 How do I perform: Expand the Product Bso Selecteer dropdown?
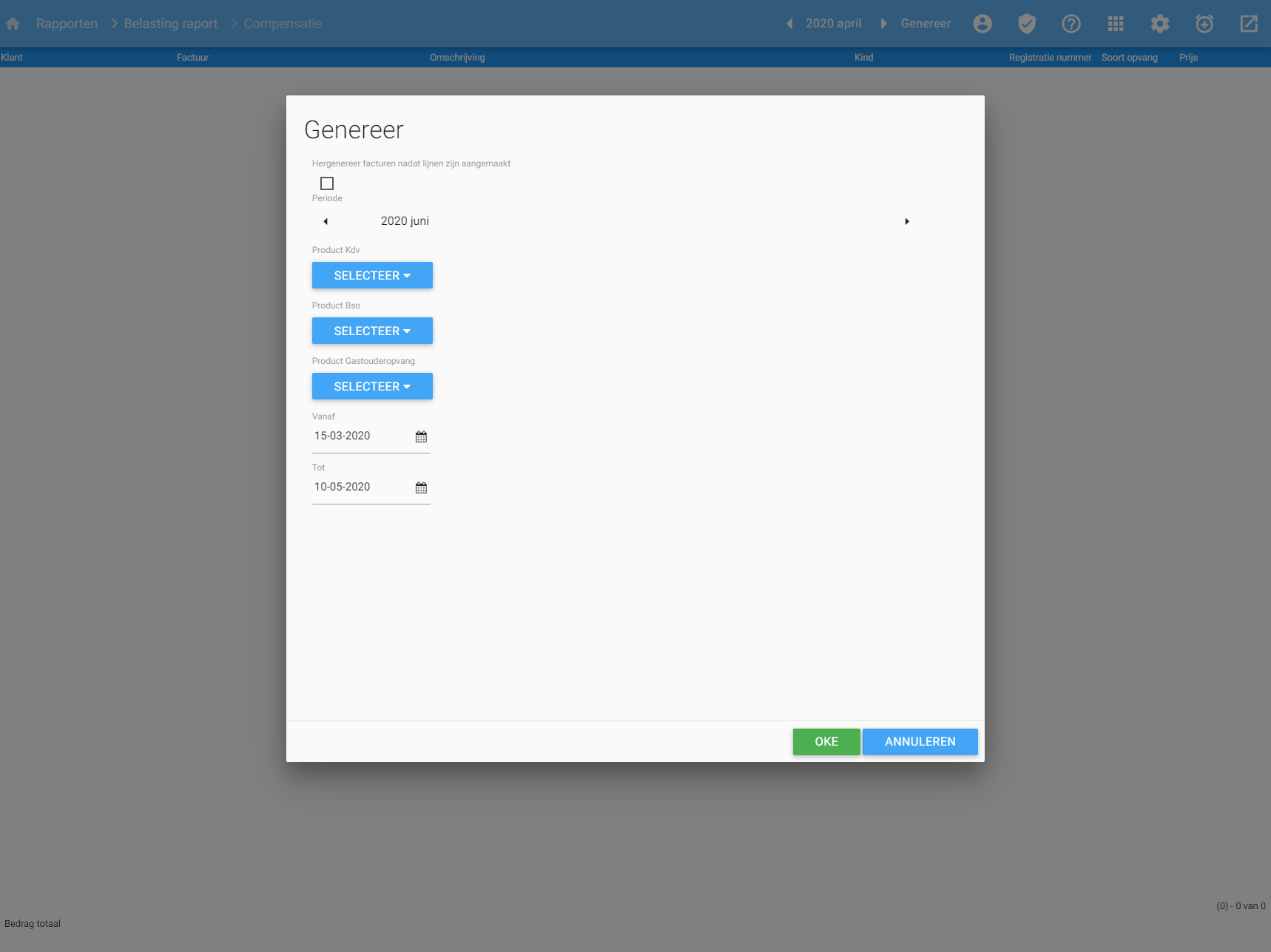pyautogui.click(x=372, y=331)
